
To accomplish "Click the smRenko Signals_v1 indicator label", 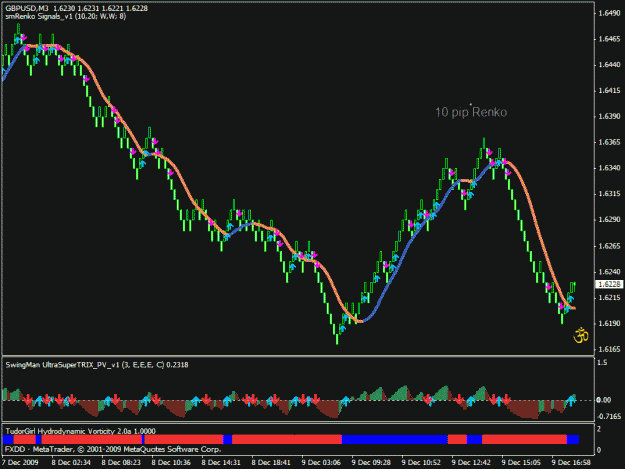I will coord(65,16).
